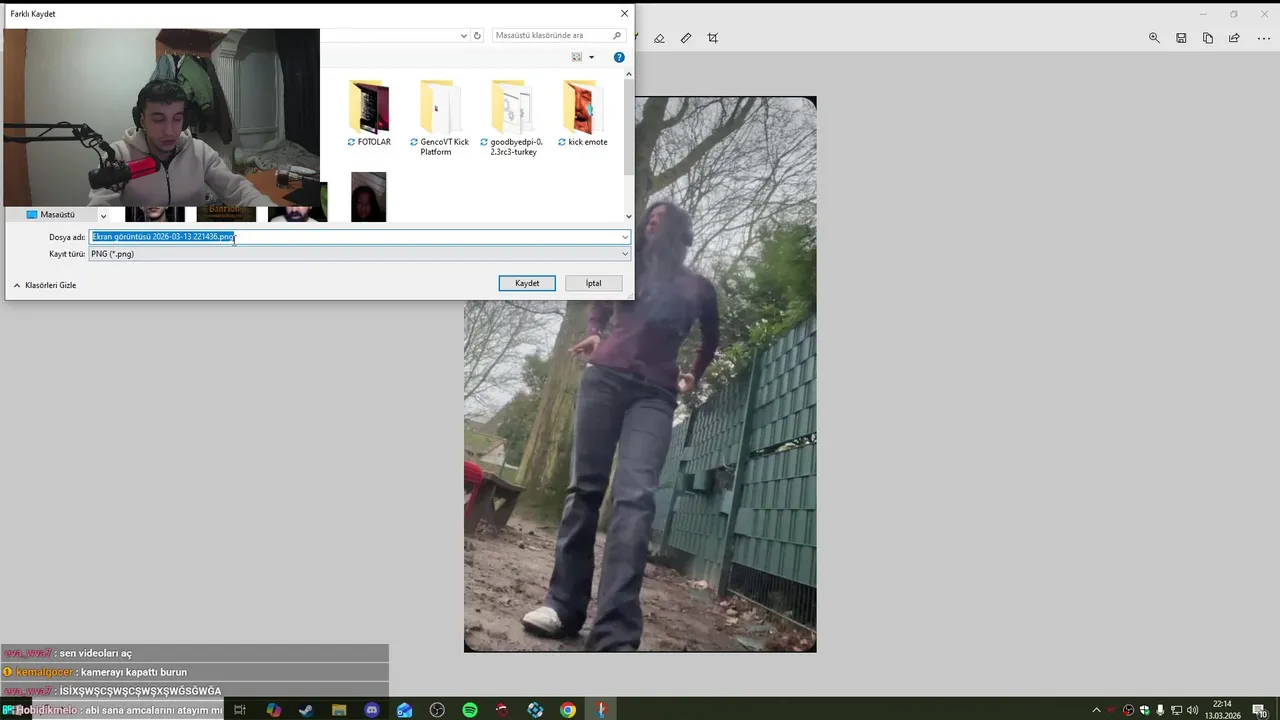Open the GencoVT Kick Platform folder
The image size is (1280, 720).
click(x=440, y=118)
